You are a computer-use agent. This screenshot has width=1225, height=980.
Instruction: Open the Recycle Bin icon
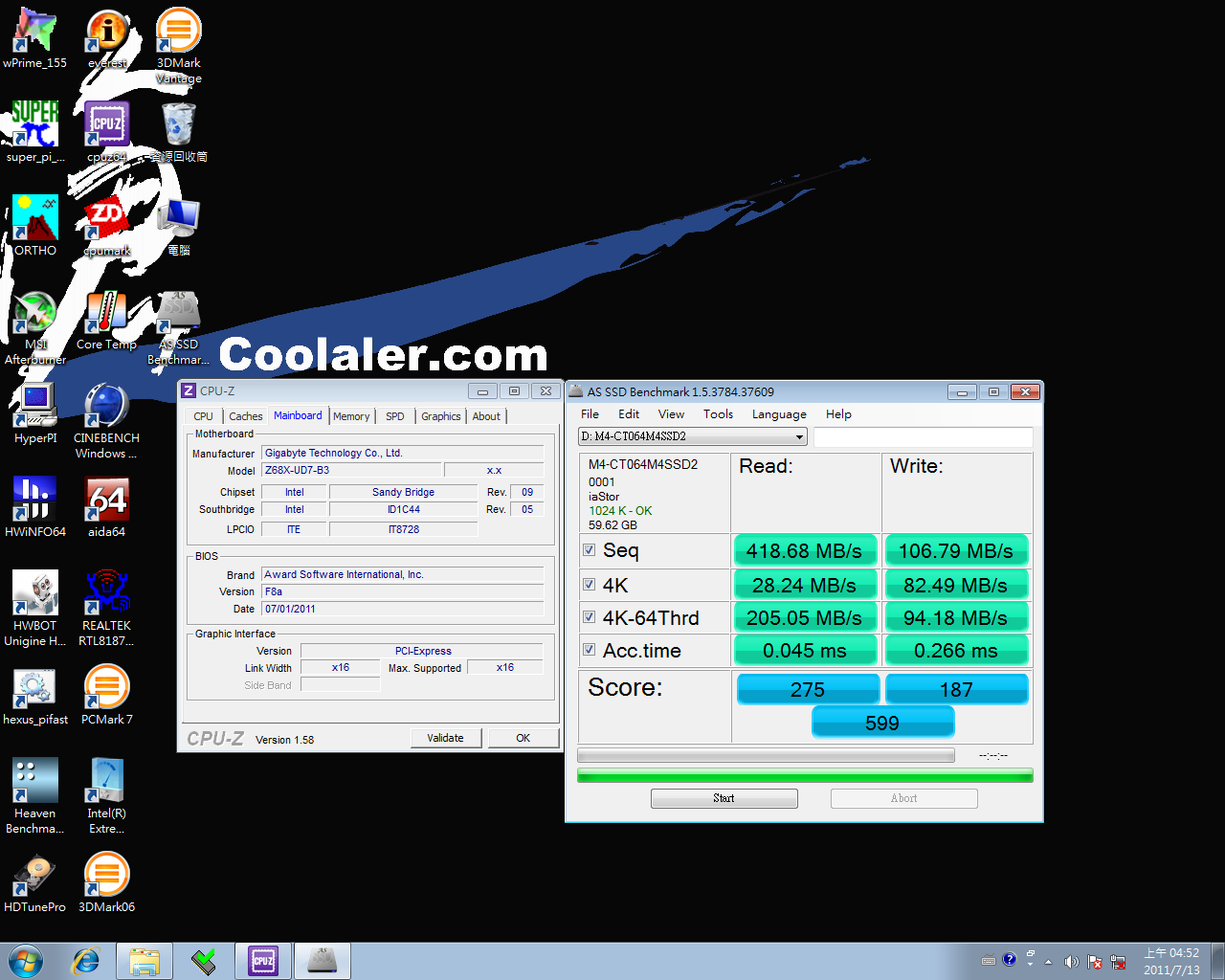click(179, 132)
